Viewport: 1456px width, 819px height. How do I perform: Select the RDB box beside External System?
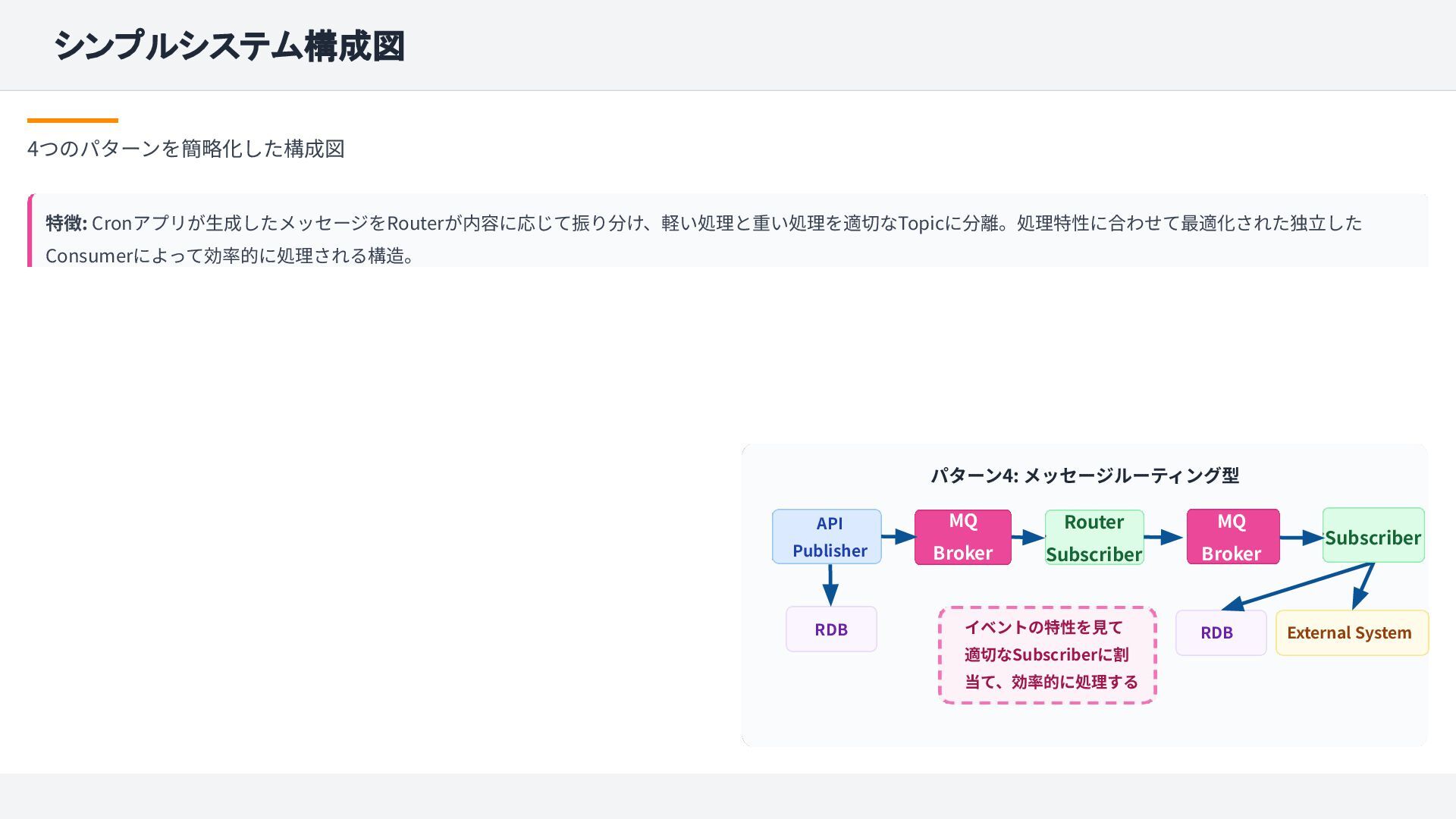pos(1220,632)
